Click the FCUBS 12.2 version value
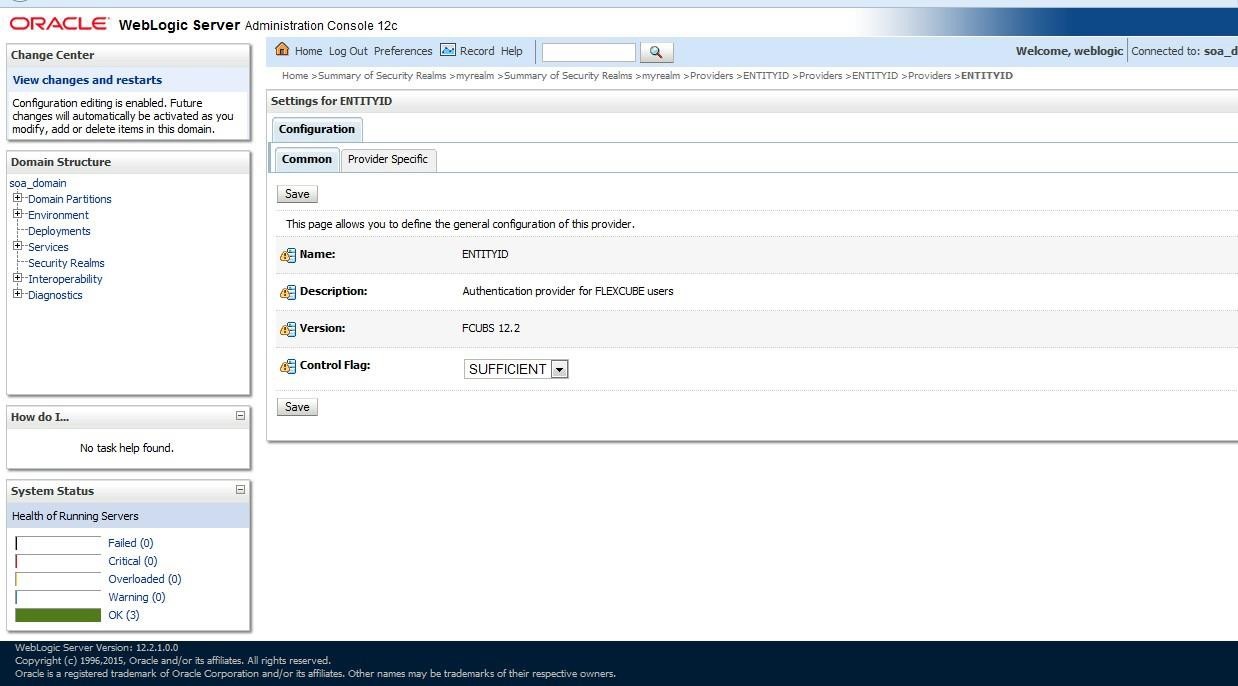This screenshot has width=1238, height=686. pyautogui.click(x=491, y=328)
